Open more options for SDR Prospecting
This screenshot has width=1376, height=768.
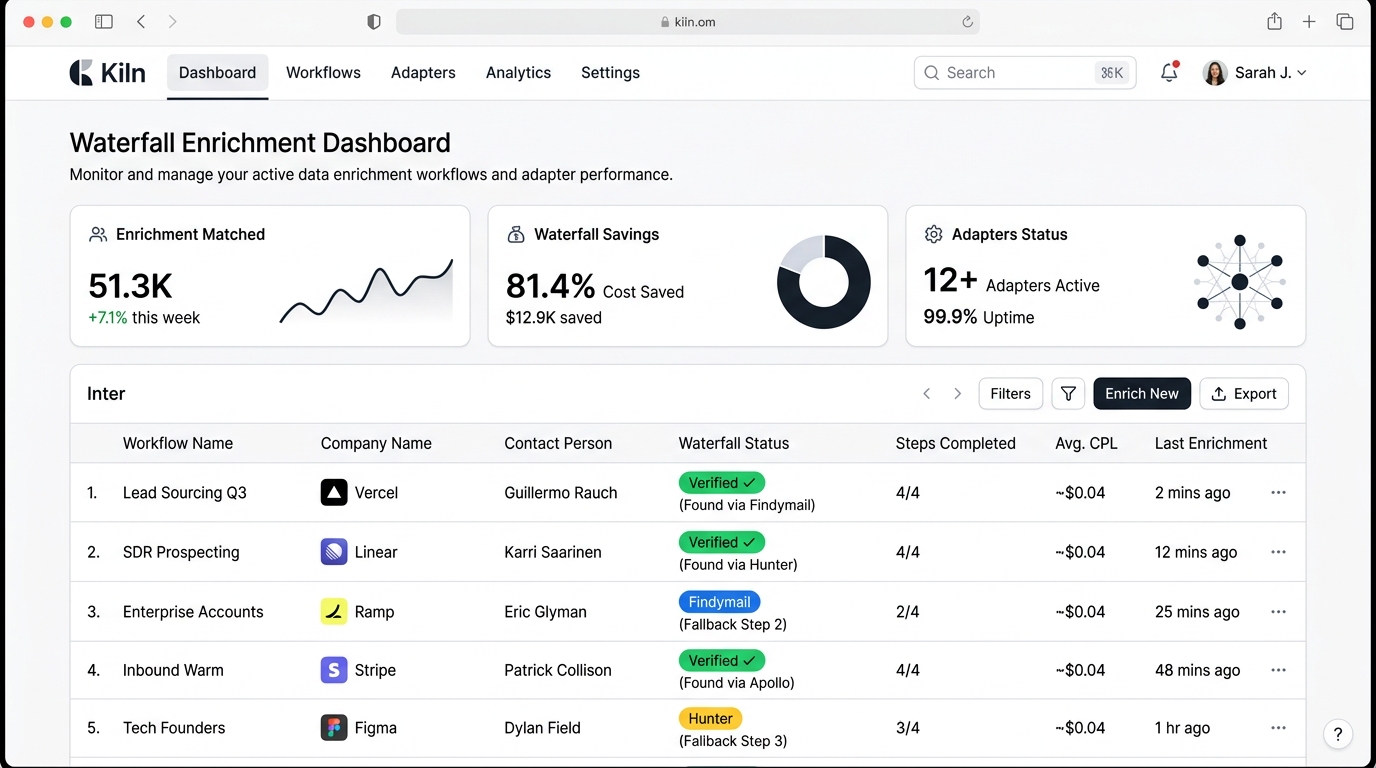tap(1278, 552)
